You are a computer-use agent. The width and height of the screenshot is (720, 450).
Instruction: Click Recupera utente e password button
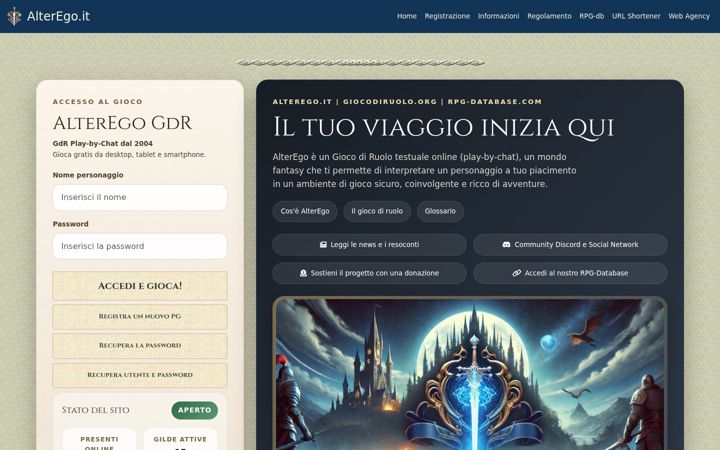(140, 375)
